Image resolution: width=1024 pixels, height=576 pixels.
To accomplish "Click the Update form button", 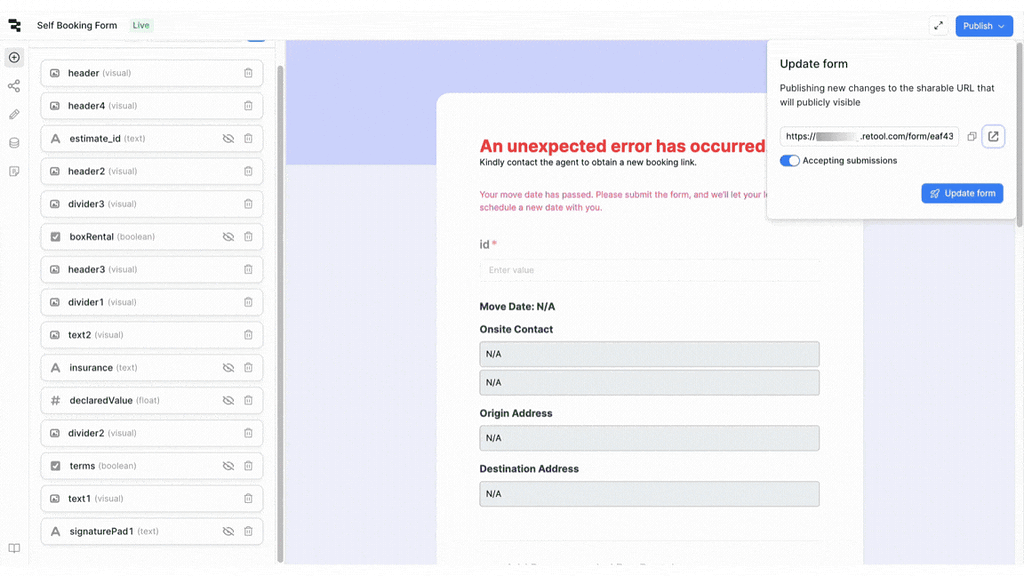I will (961, 193).
